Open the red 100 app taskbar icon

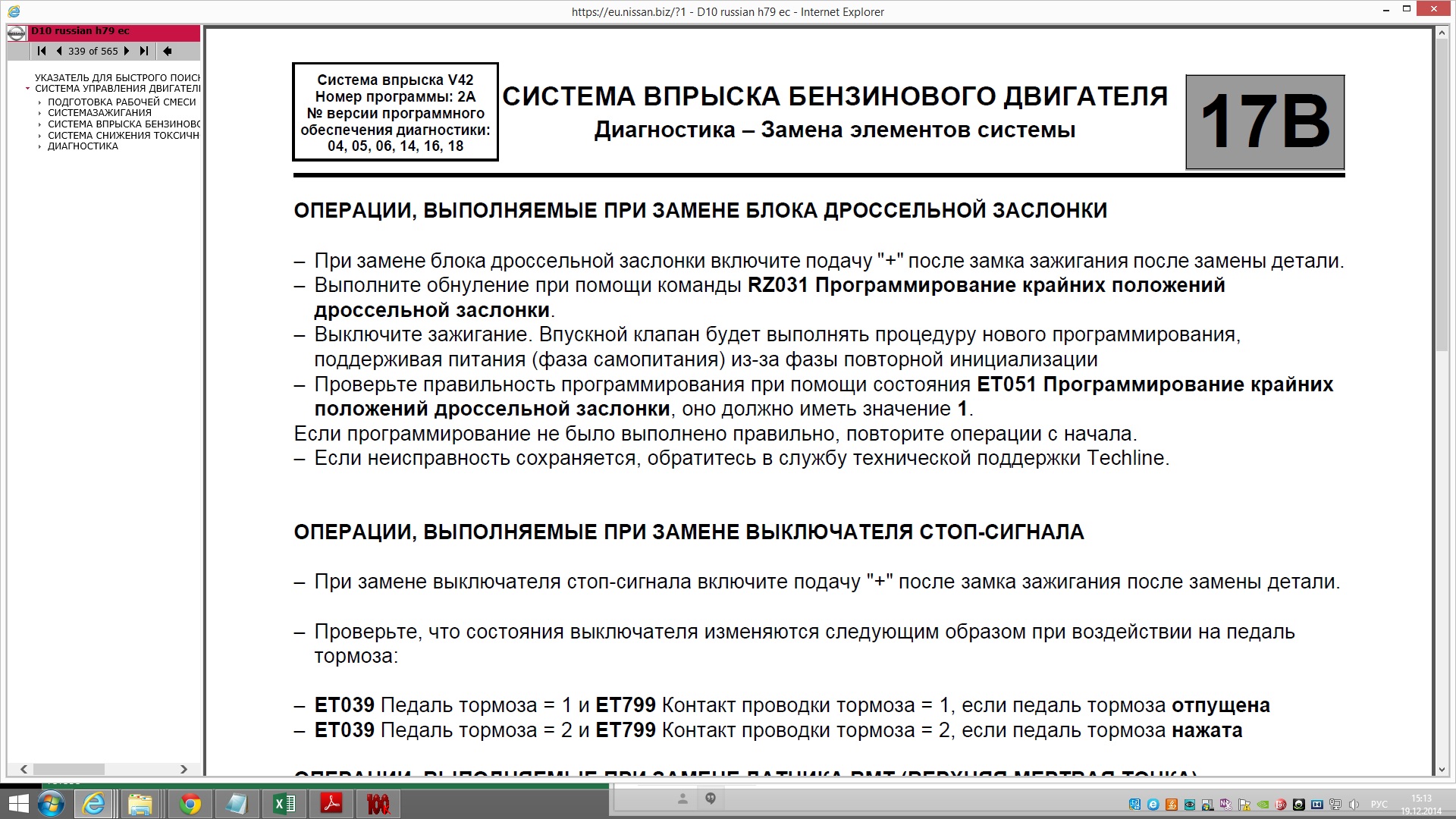tap(378, 804)
